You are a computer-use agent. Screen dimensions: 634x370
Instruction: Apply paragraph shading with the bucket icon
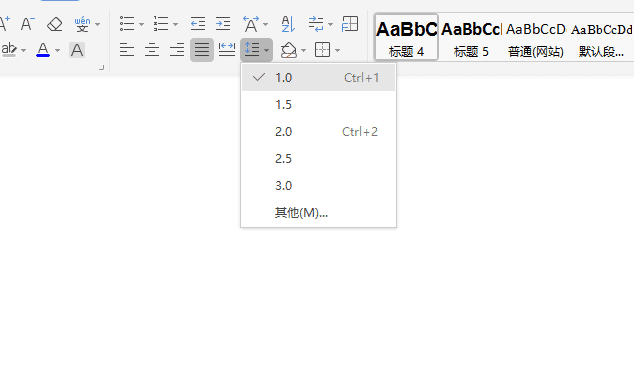coord(289,50)
